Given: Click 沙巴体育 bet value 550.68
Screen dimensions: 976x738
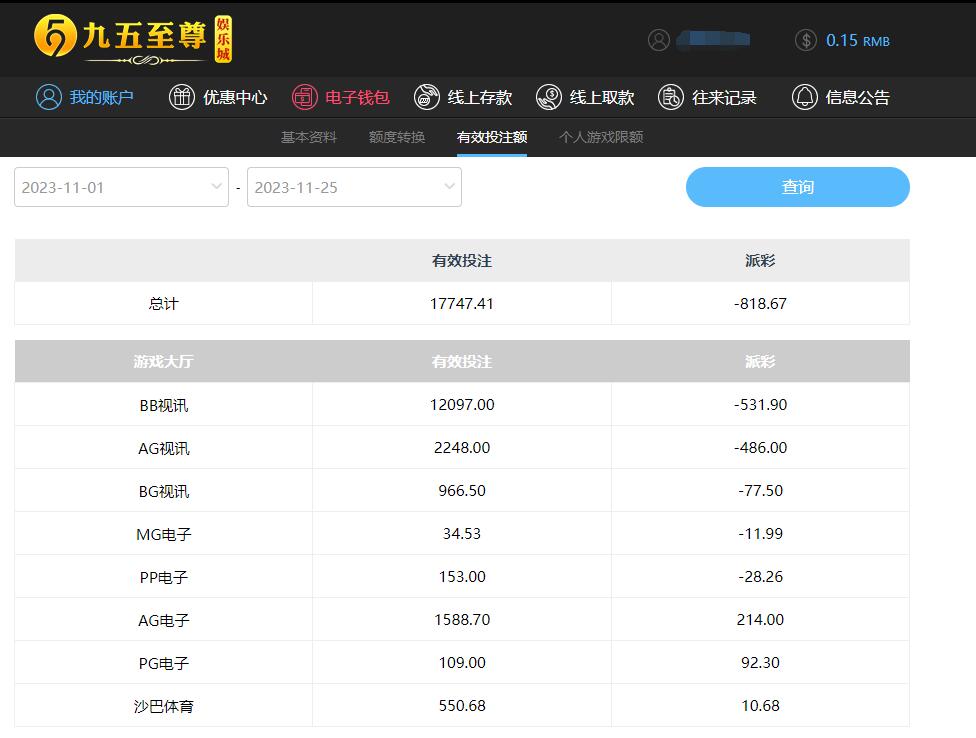Looking at the screenshot, I should click(462, 705).
